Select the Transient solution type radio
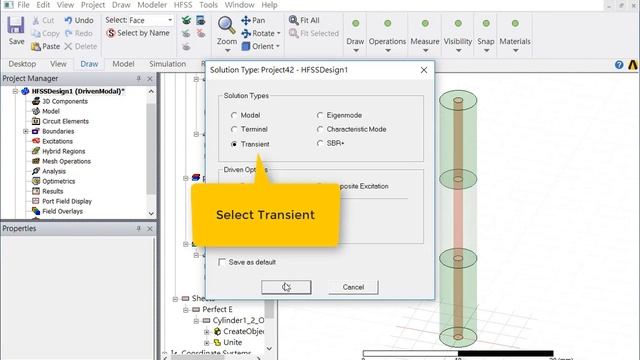The width and height of the screenshot is (640, 360). (234, 144)
